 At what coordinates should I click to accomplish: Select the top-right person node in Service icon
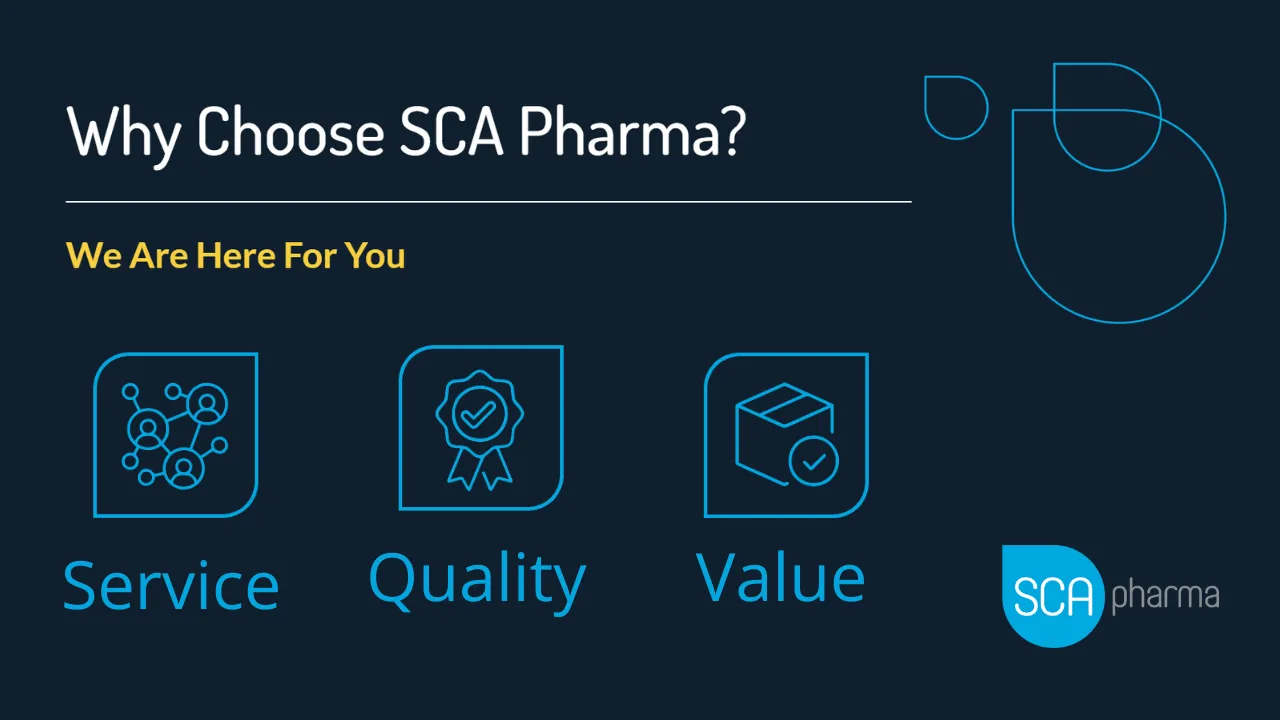point(207,404)
